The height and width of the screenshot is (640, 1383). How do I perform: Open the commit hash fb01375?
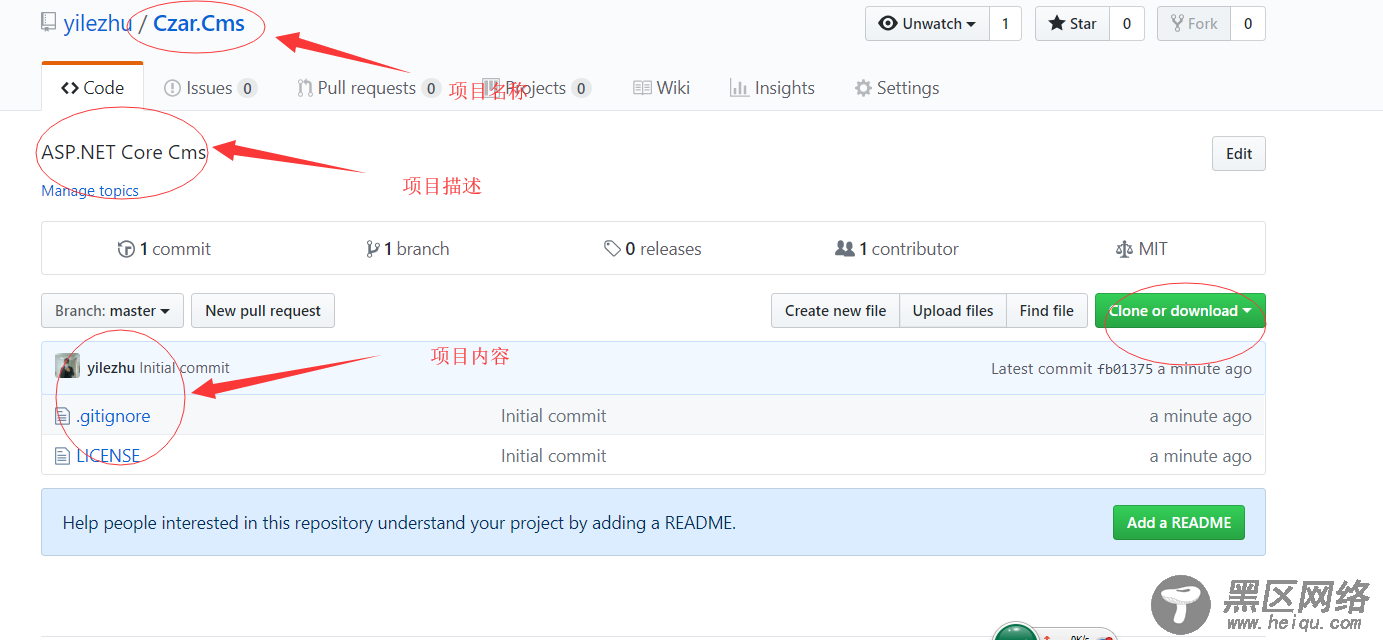[x=1125, y=369]
